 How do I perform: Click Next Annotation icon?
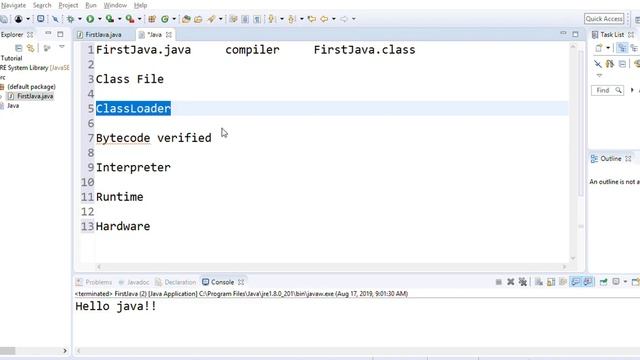(x=272, y=19)
